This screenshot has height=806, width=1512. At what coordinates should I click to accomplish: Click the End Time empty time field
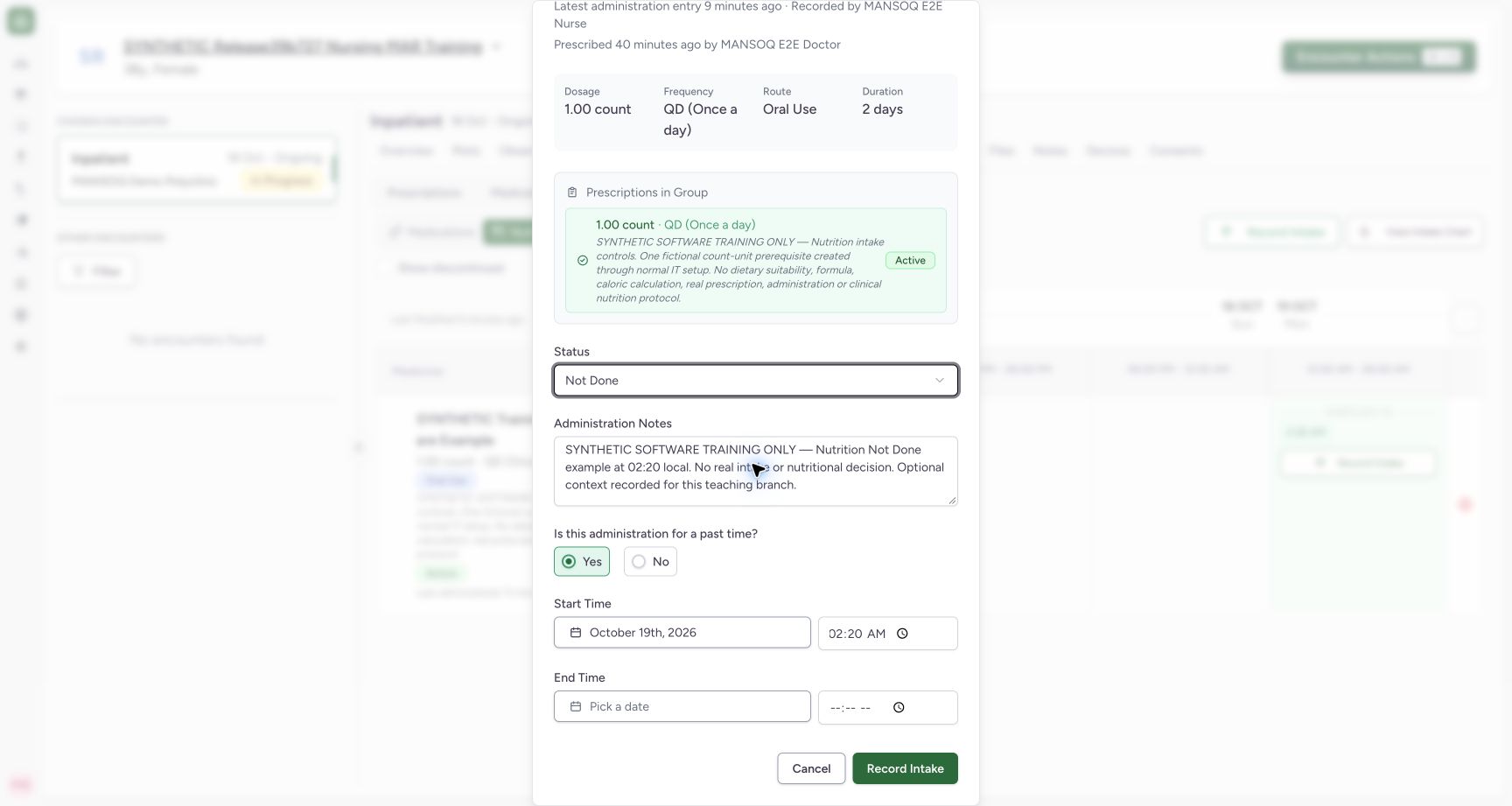888,707
